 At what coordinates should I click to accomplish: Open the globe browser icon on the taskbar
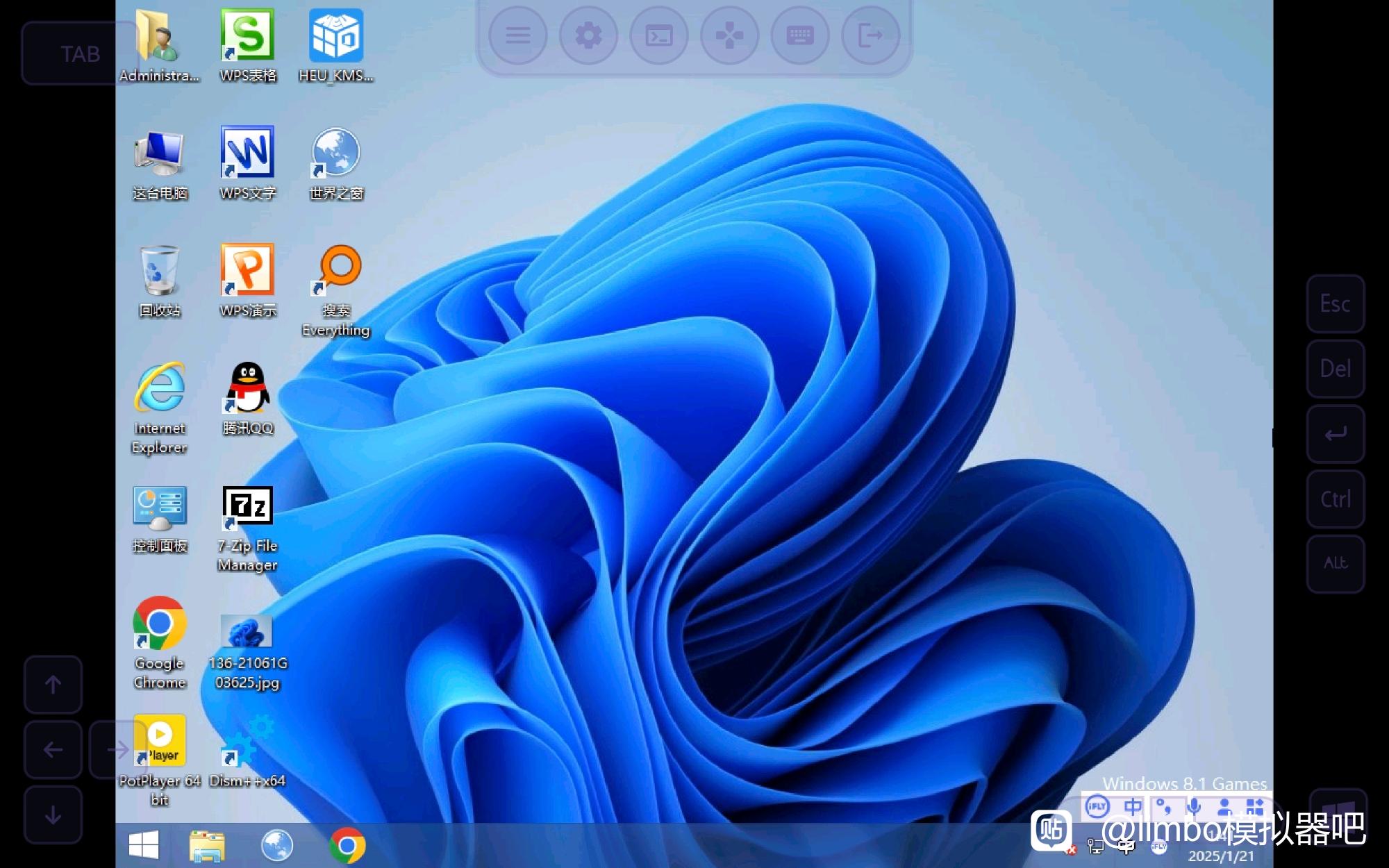277,846
